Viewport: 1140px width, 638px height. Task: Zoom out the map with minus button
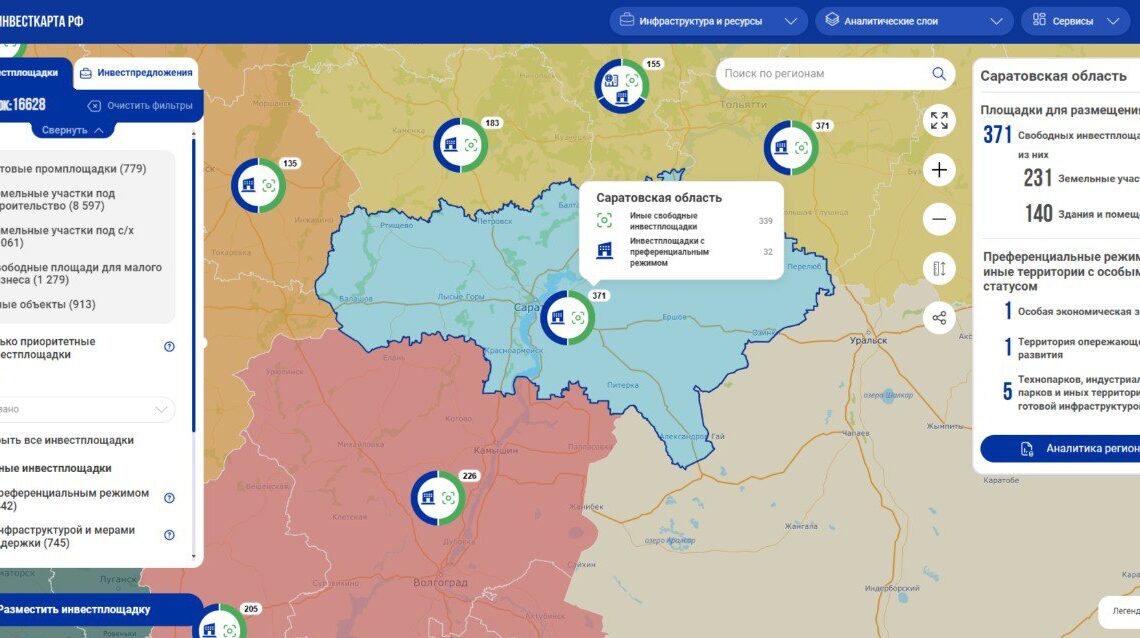click(939, 219)
